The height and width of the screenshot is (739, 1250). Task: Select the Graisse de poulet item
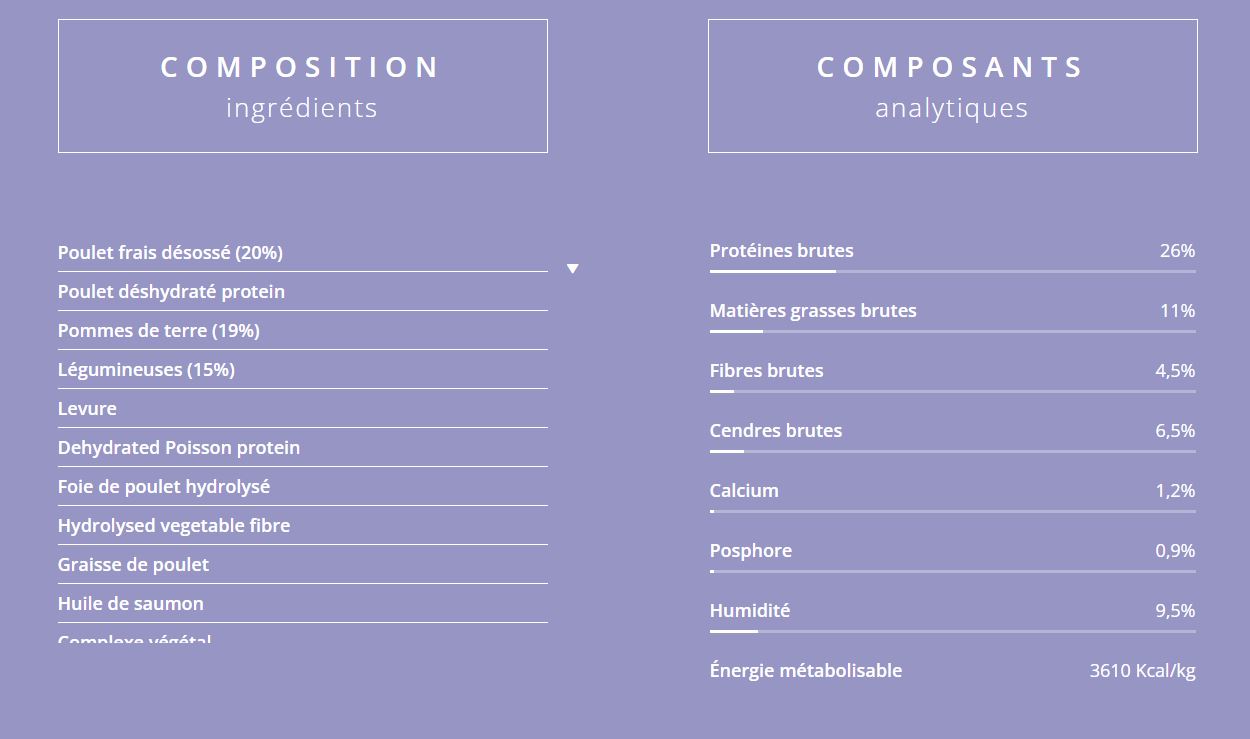133,565
